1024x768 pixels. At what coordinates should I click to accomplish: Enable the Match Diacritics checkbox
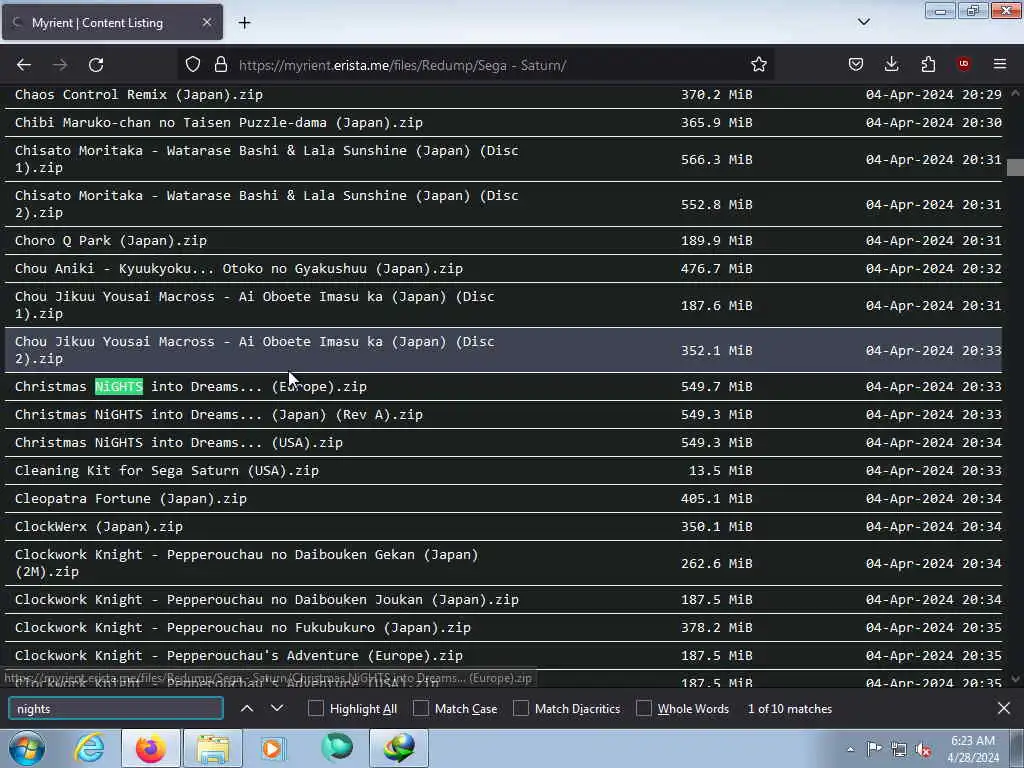[520, 708]
